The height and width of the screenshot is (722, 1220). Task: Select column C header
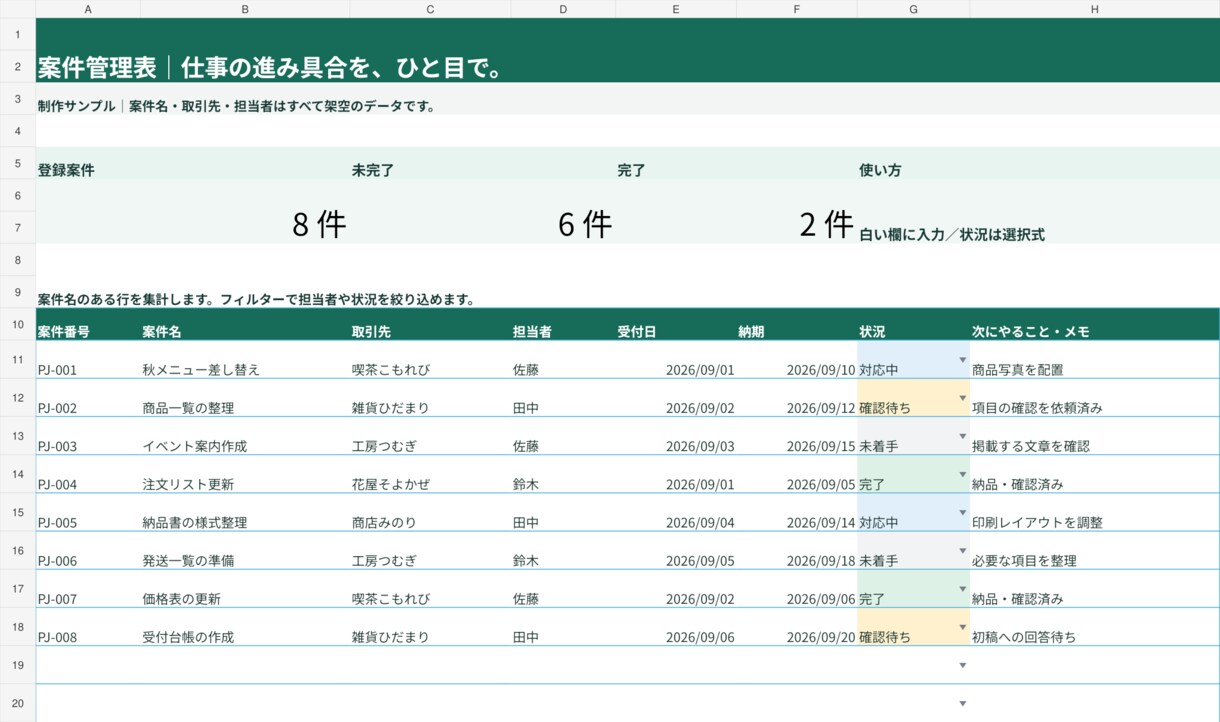click(x=430, y=9)
